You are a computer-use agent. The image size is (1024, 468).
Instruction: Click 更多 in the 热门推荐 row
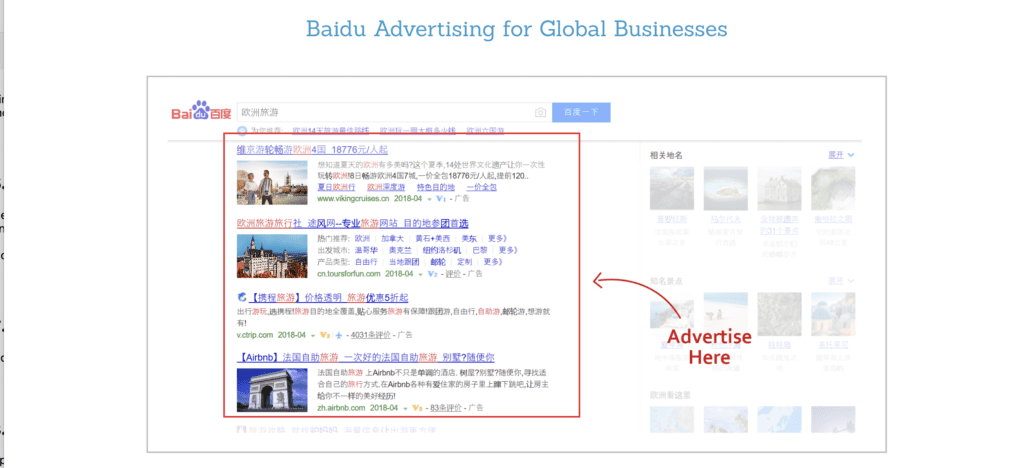498,238
